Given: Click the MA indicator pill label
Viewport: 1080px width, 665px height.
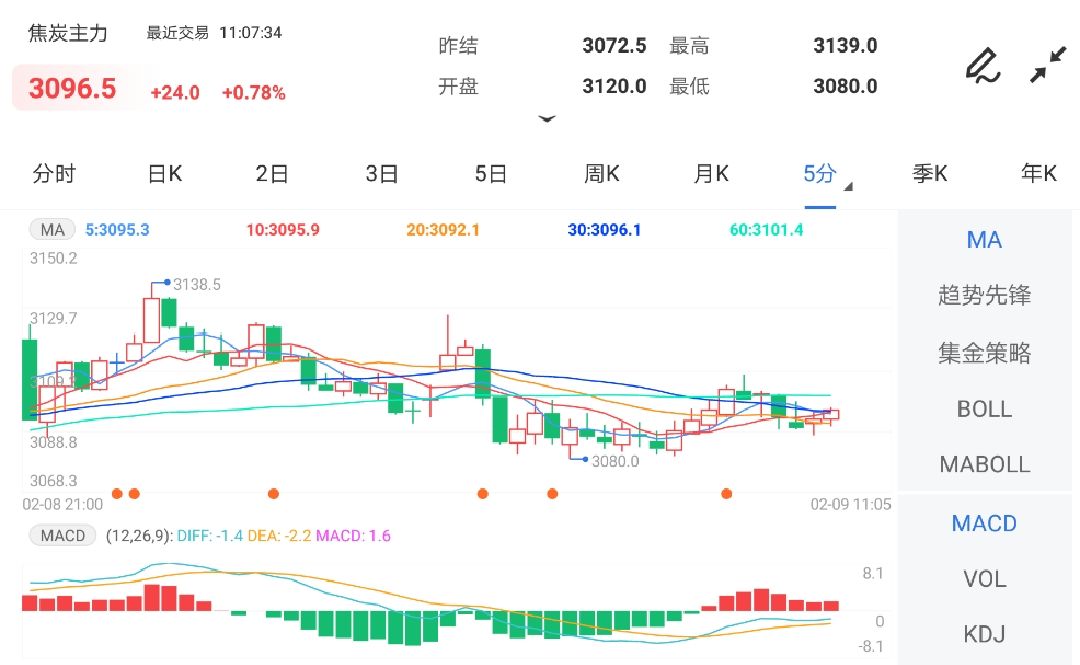Looking at the screenshot, I should (x=52, y=229).
